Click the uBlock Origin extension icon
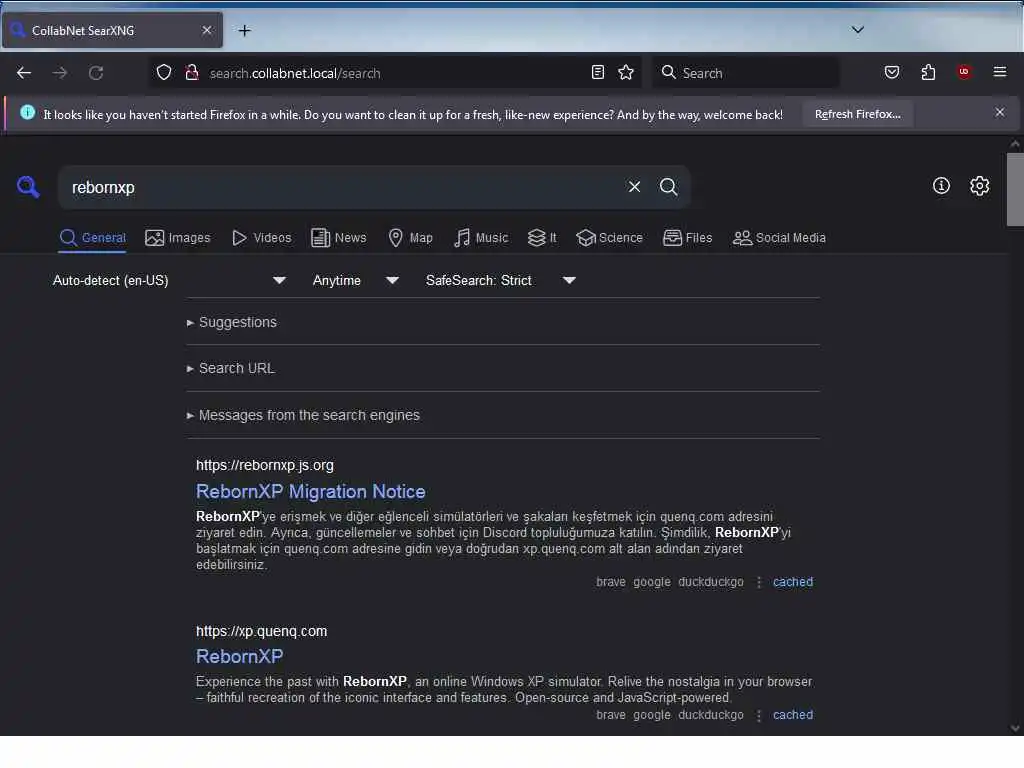1024x768 pixels. click(x=964, y=72)
